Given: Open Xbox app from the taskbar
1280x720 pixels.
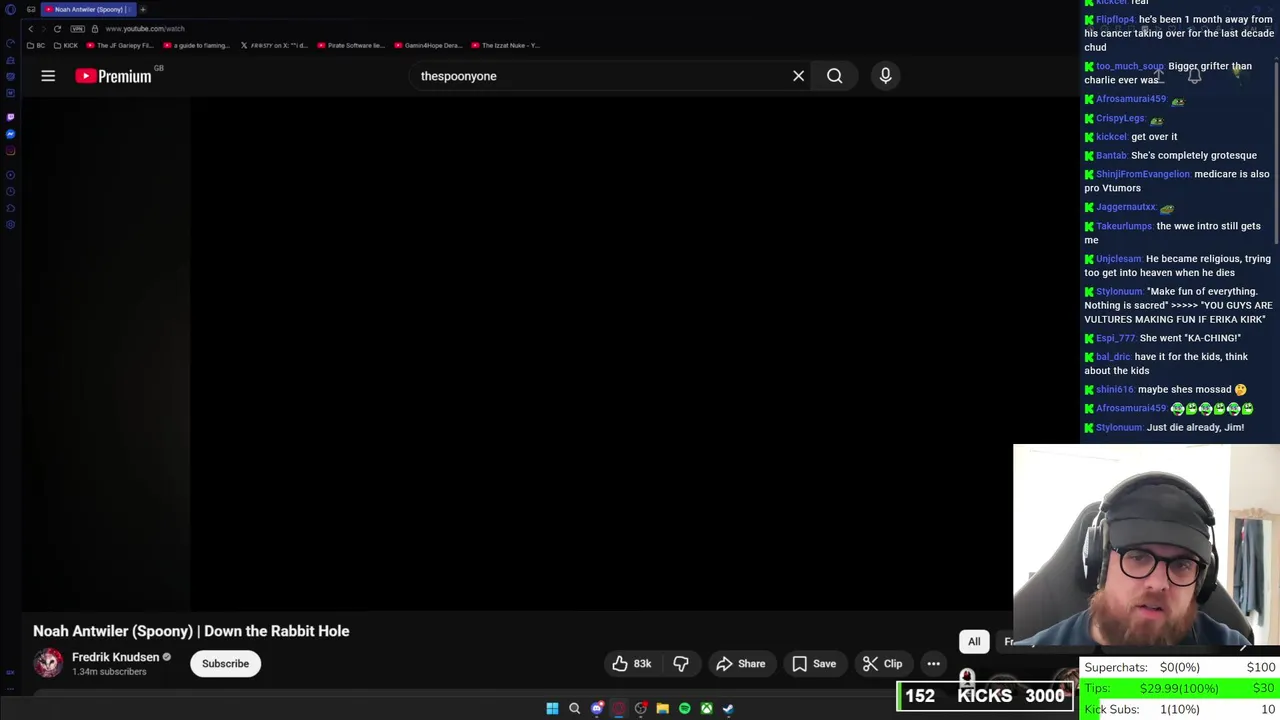Looking at the screenshot, I should pos(706,709).
